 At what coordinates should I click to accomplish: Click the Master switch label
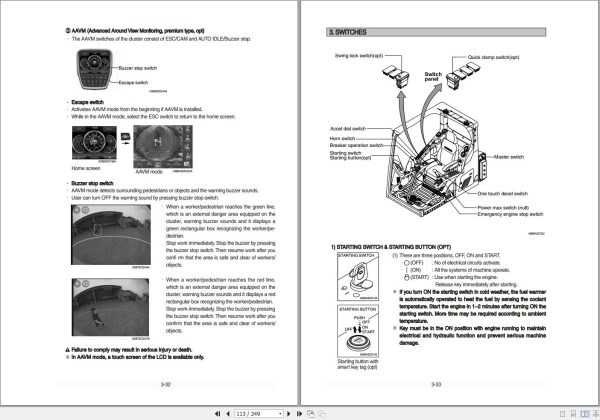509,157
